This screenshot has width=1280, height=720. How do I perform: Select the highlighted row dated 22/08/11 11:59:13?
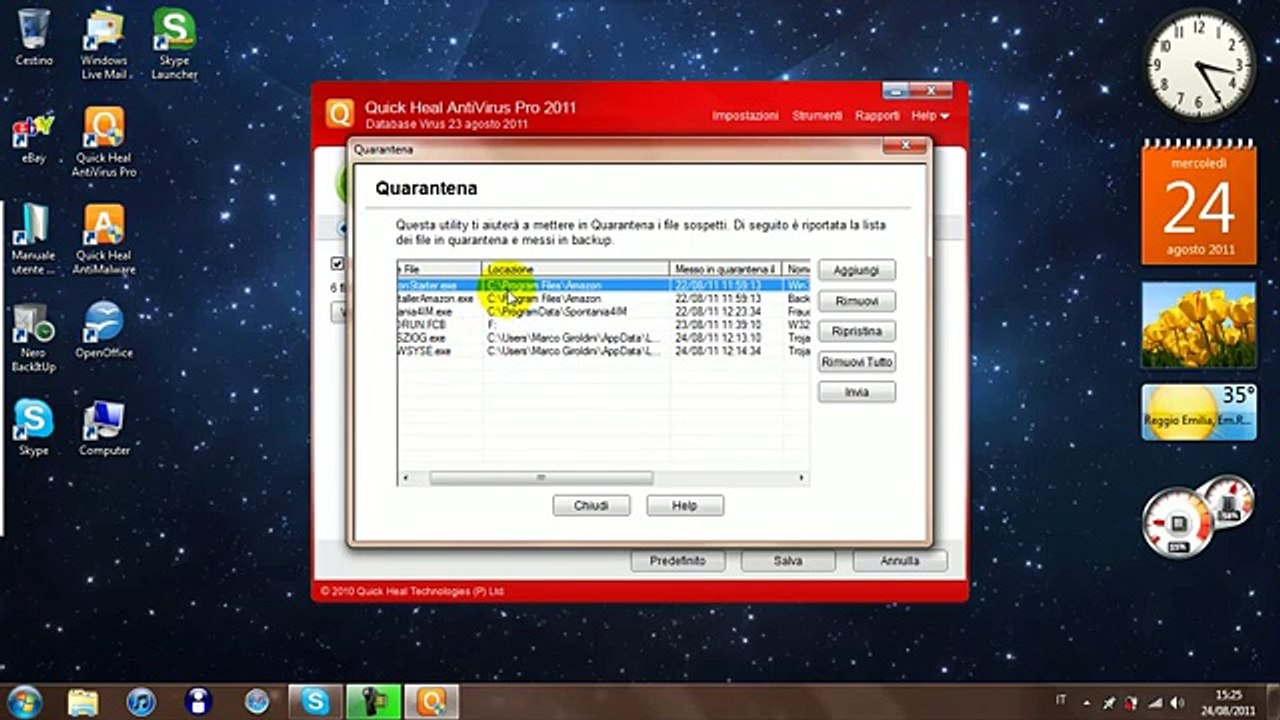point(603,286)
